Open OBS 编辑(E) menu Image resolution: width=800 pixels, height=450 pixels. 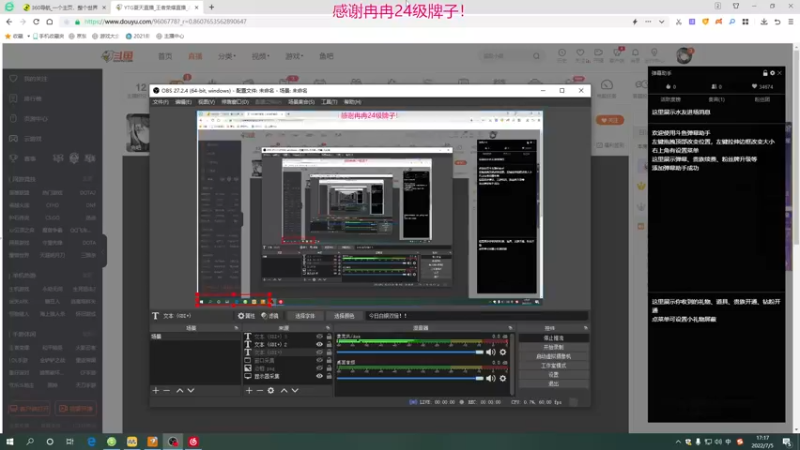(183, 102)
